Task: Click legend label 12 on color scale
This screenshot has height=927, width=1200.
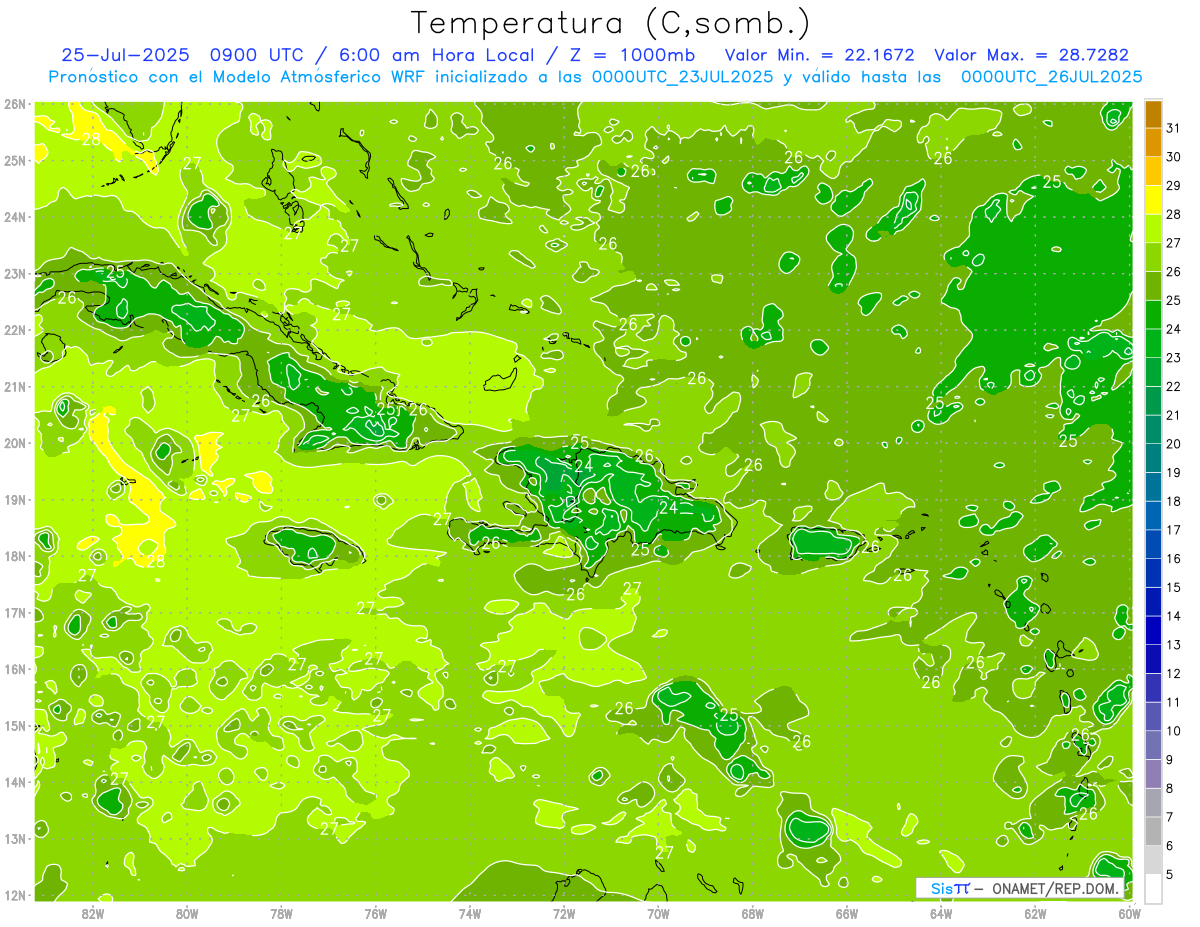Action: click(x=1173, y=673)
